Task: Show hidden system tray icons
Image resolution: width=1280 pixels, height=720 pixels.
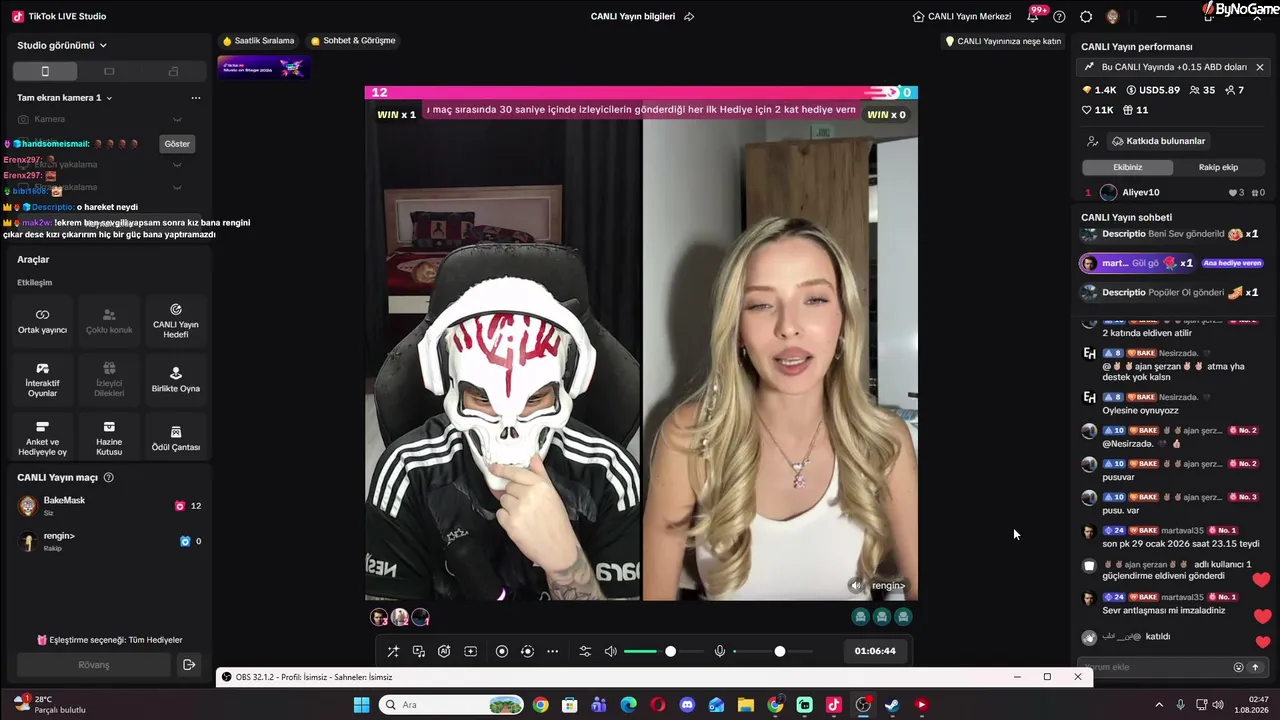Action: 1159,705
